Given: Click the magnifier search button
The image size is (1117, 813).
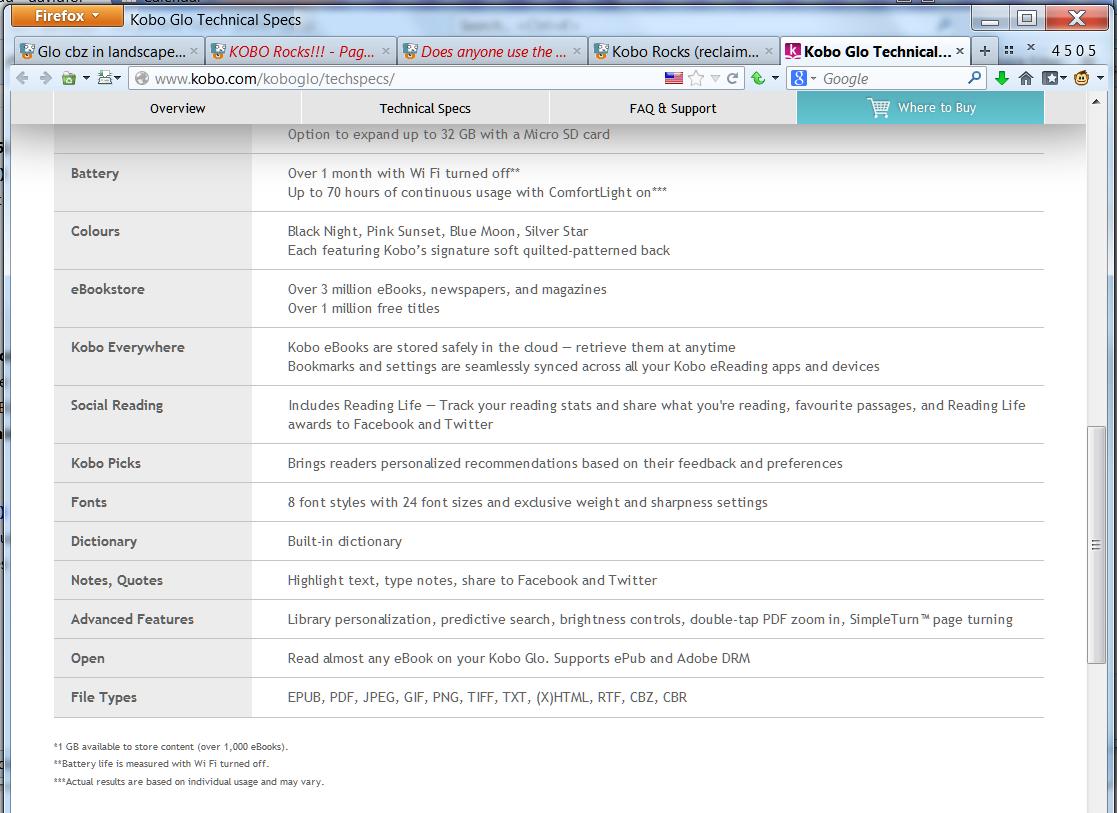Looking at the screenshot, I should tap(974, 78).
